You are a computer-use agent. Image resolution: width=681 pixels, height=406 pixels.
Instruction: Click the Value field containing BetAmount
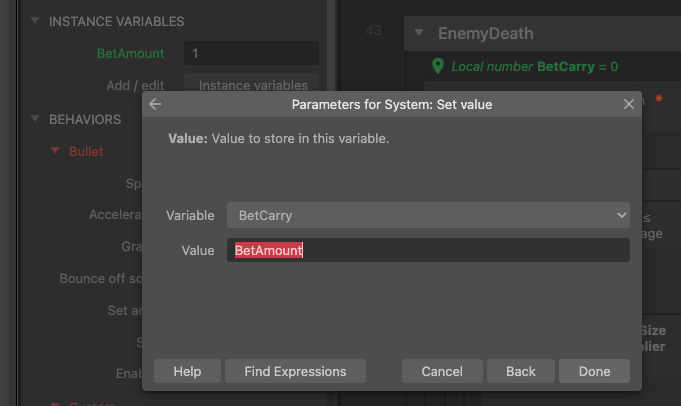[x=428, y=250]
